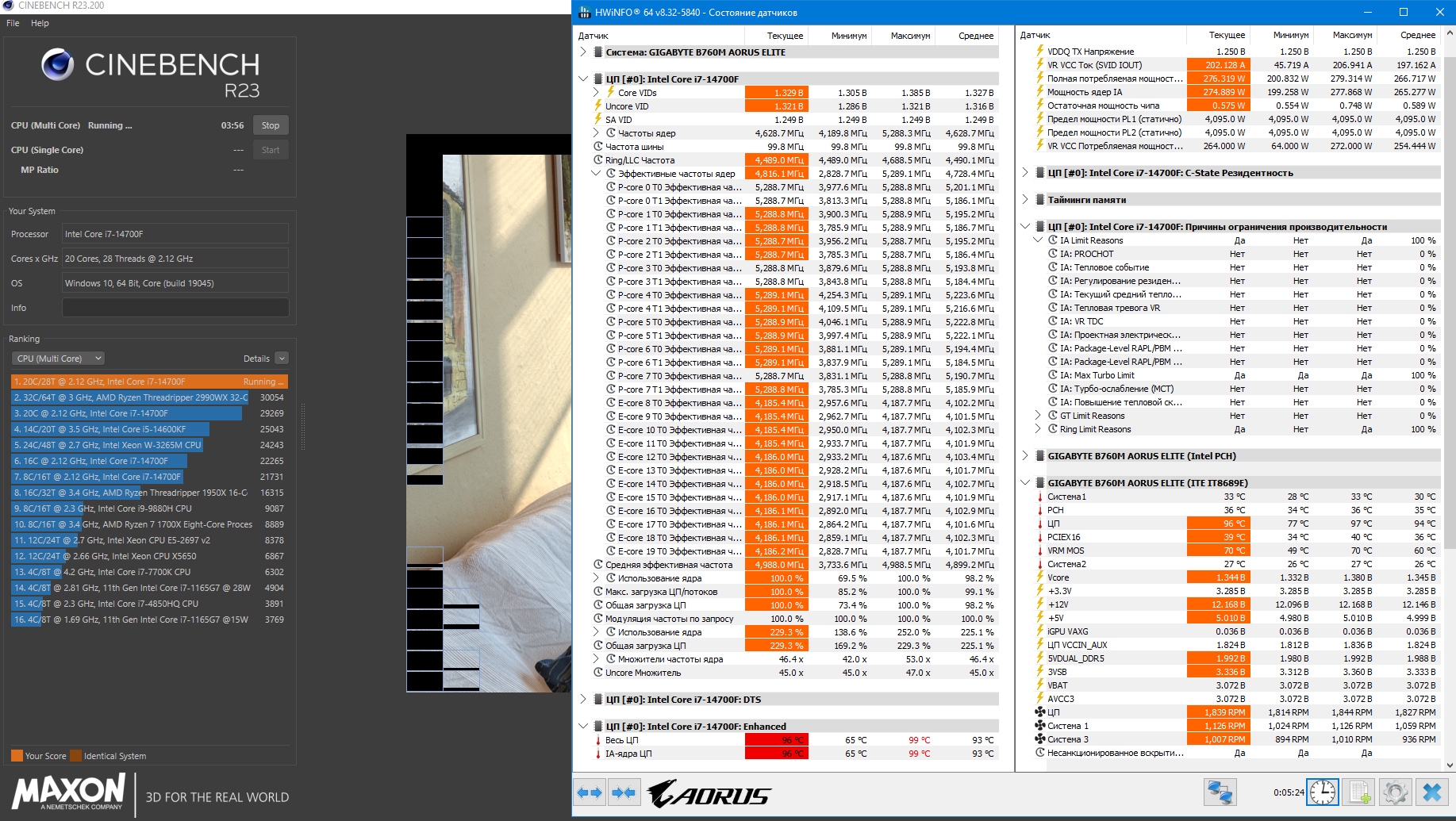The height and width of the screenshot is (821, 1456).
Task: Click the scroll-down arrow of right sensor panel
Action: [1450, 765]
